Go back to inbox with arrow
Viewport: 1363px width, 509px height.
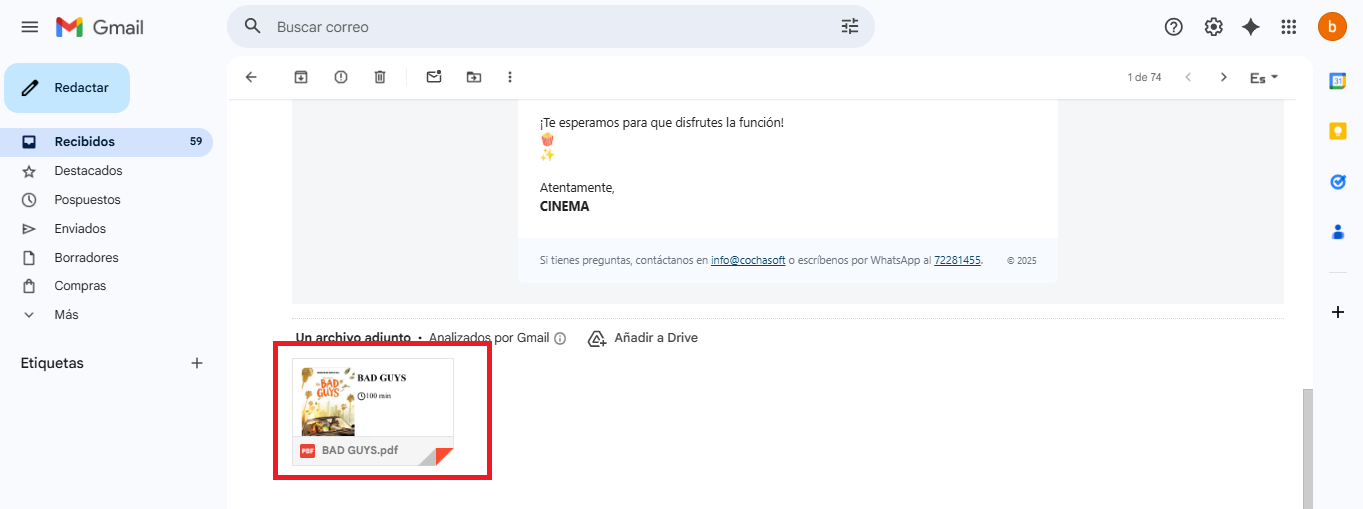(251, 77)
